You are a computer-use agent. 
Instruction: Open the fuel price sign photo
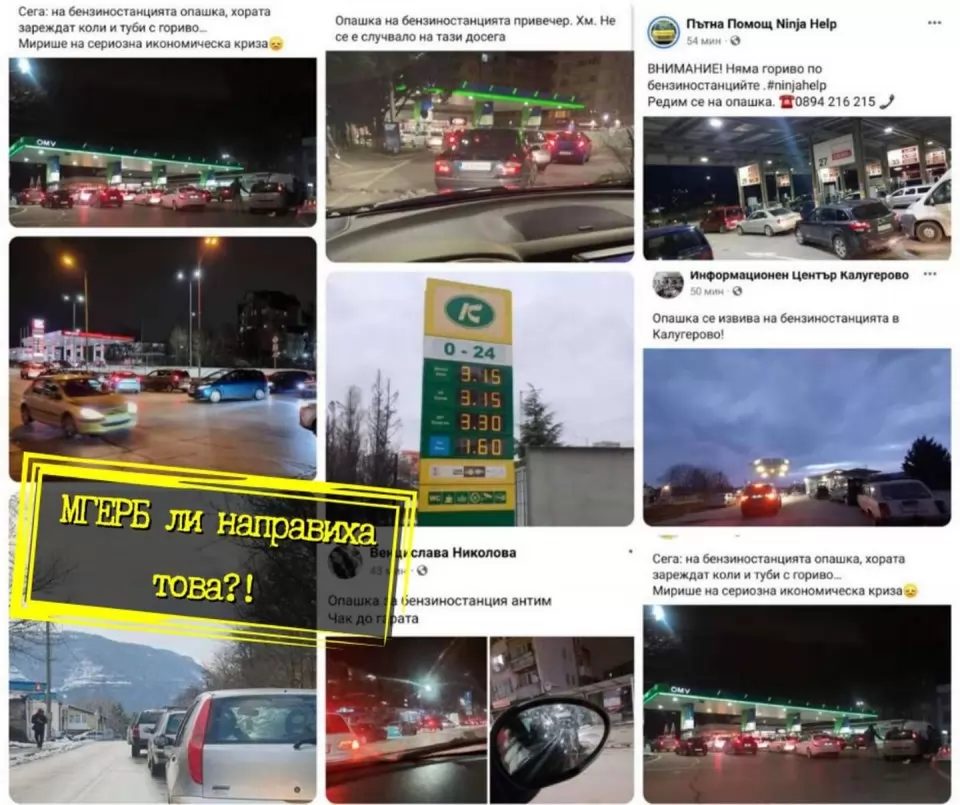click(x=480, y=399)
